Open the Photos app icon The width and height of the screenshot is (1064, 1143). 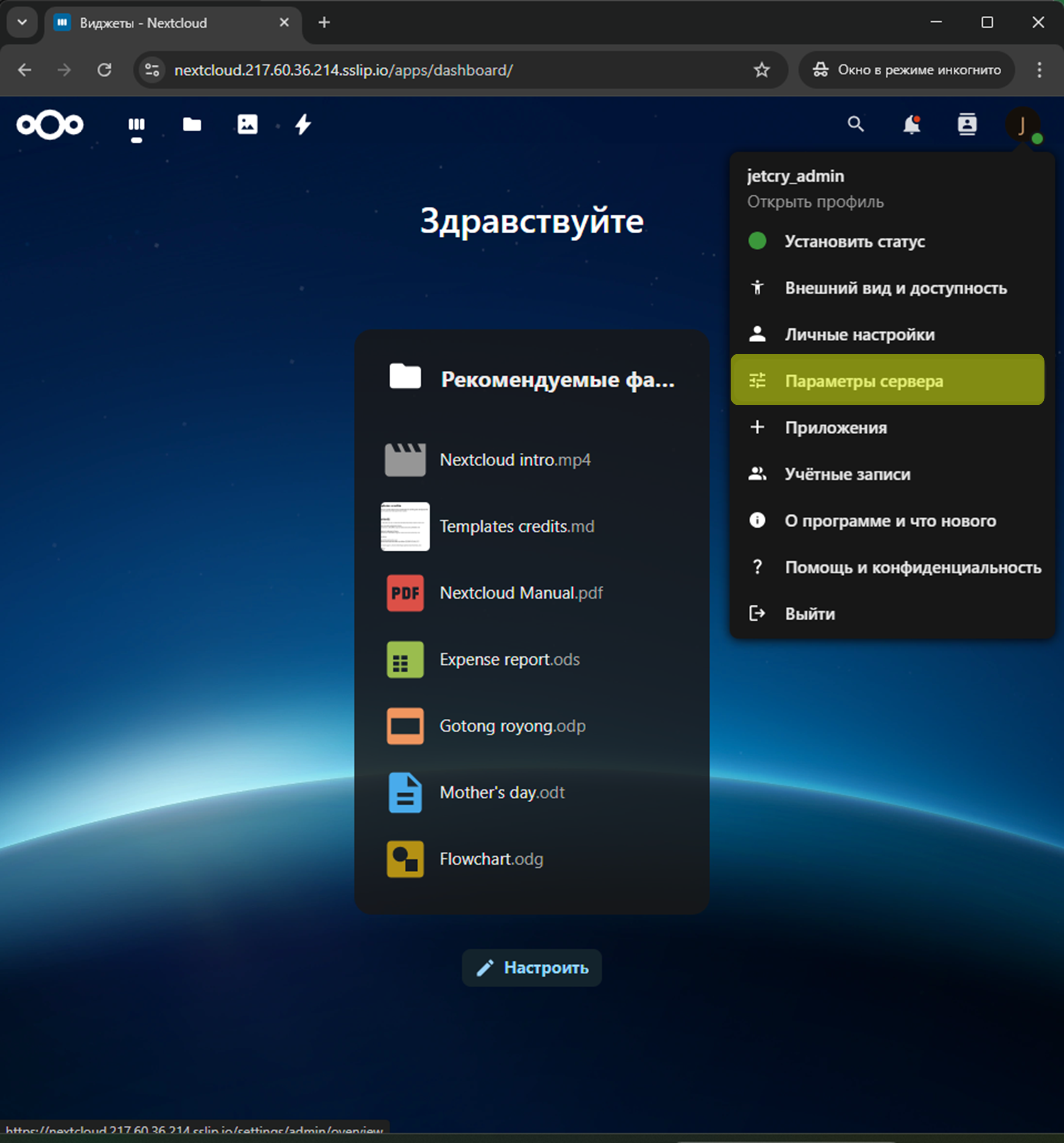248,124
